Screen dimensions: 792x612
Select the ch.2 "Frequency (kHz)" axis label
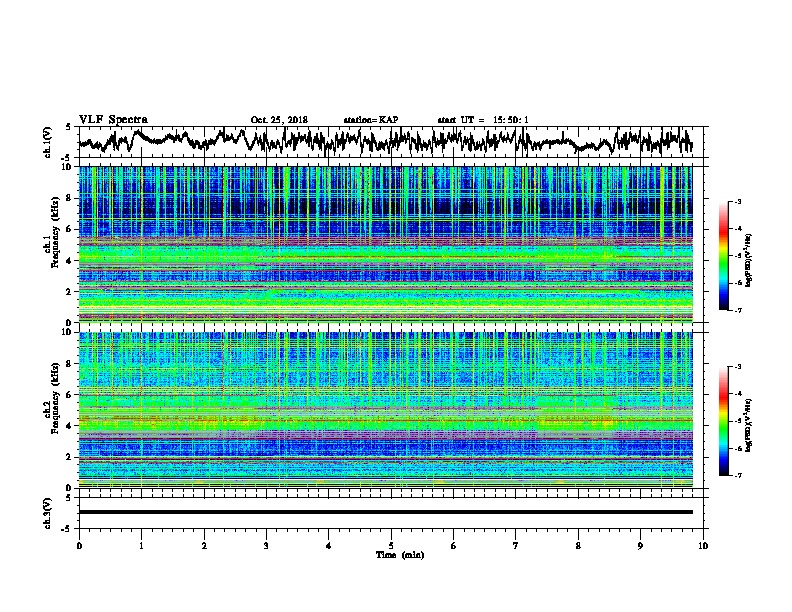pyautogui.click(x=56, y=398)
